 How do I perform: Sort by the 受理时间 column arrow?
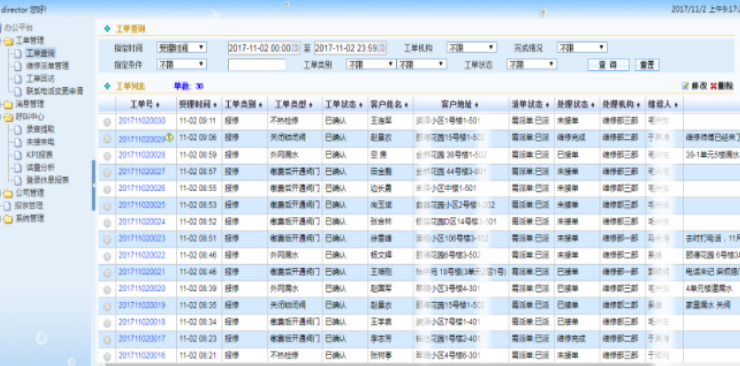pyautogui.click(x=215, y=105)
